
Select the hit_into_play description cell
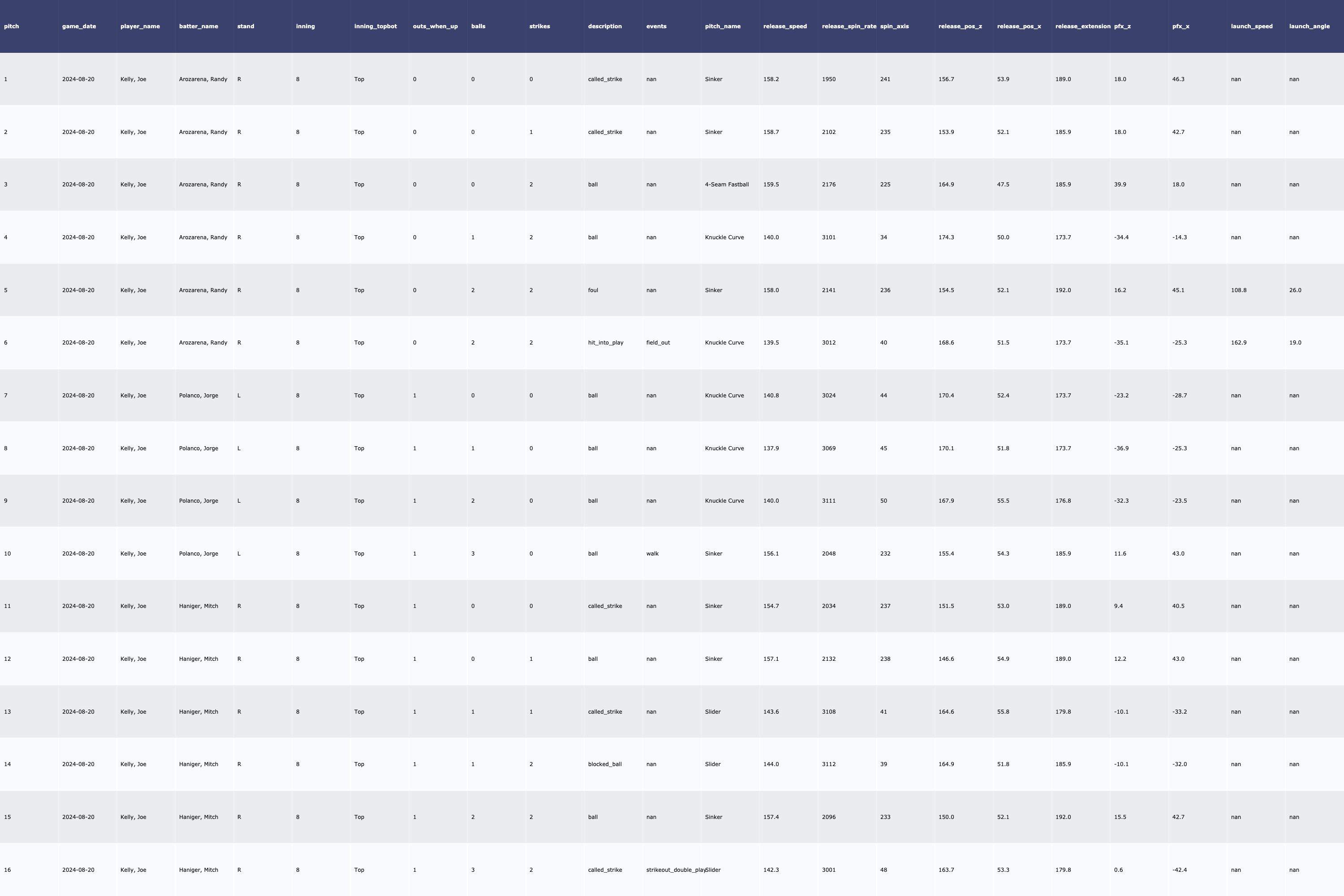[605, 343]
